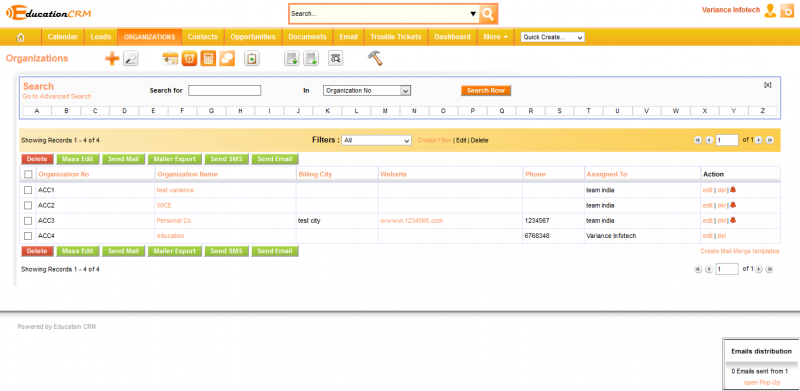
Task: Click the home icon in navigation bar
Action: point(21,37)
